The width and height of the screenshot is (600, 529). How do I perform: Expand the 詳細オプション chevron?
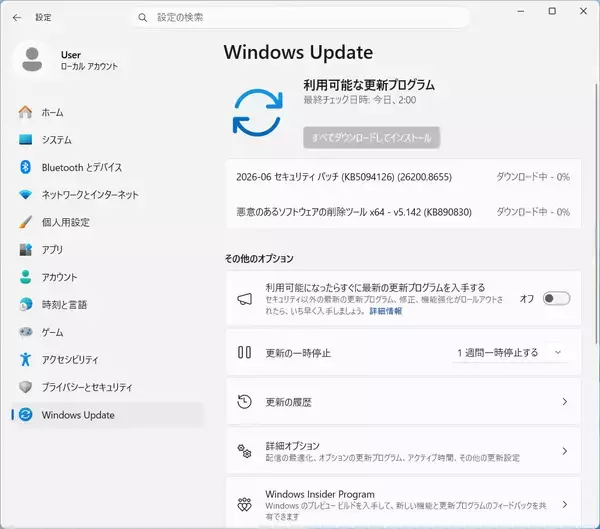(565, 451)
